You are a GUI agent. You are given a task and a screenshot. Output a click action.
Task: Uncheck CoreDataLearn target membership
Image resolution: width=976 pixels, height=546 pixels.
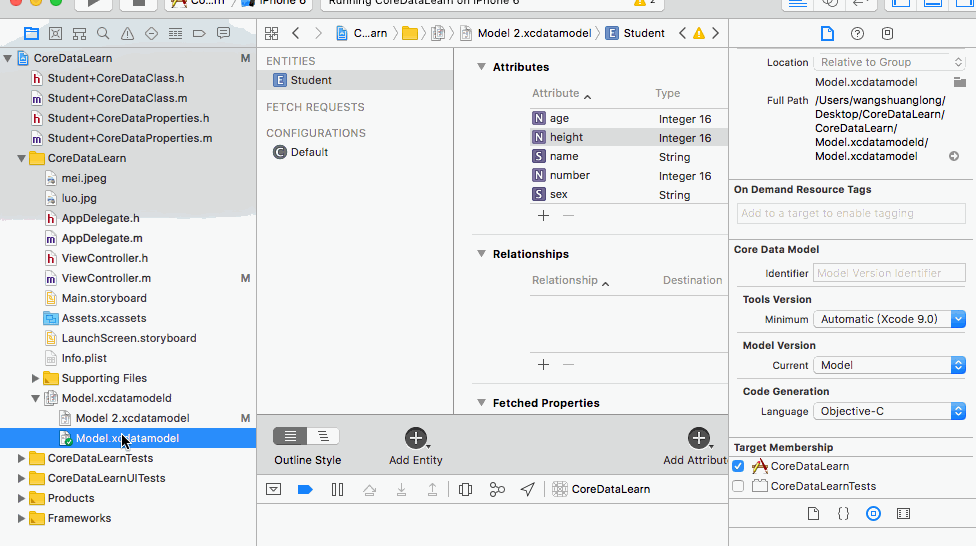(738, 466)
